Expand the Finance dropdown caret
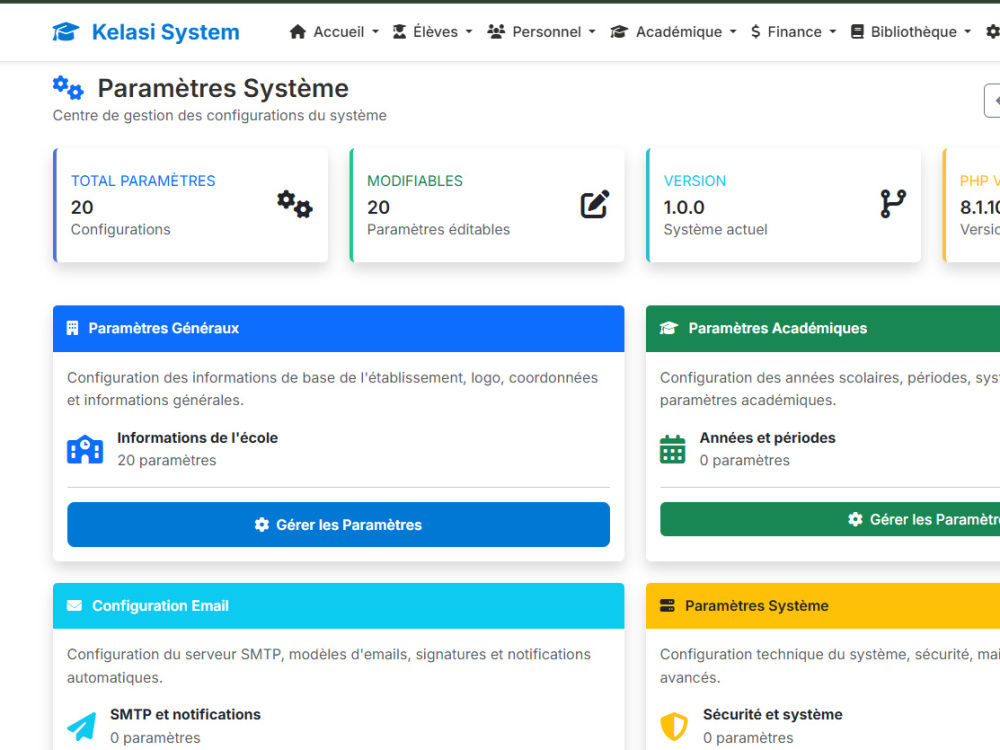 (832, 32)
